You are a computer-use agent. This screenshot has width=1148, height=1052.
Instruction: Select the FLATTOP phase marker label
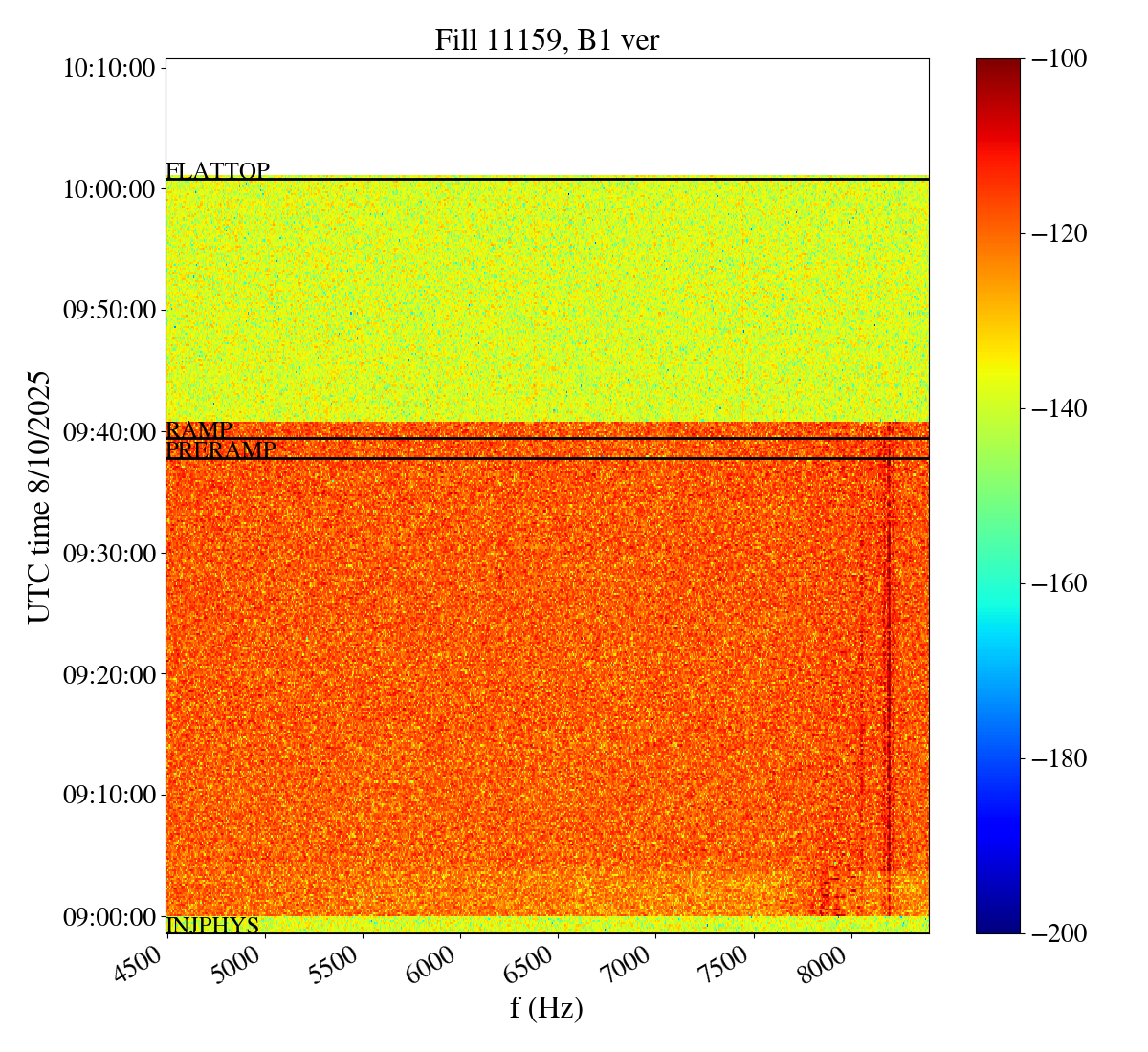(x=217, y=171)
